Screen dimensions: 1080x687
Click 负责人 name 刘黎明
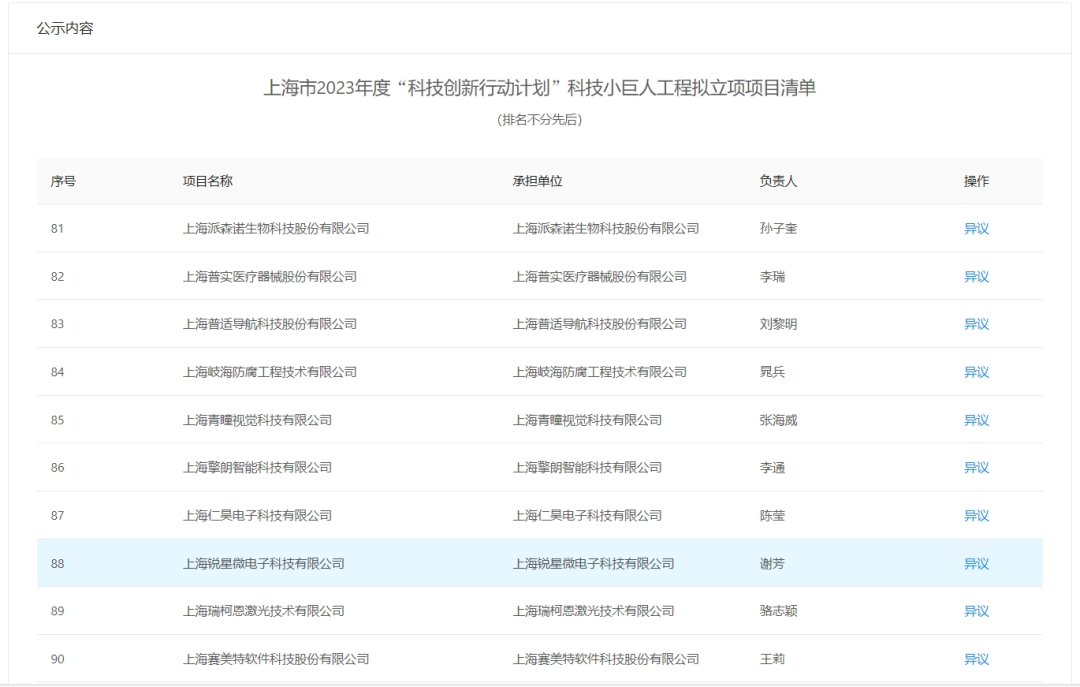778,325
